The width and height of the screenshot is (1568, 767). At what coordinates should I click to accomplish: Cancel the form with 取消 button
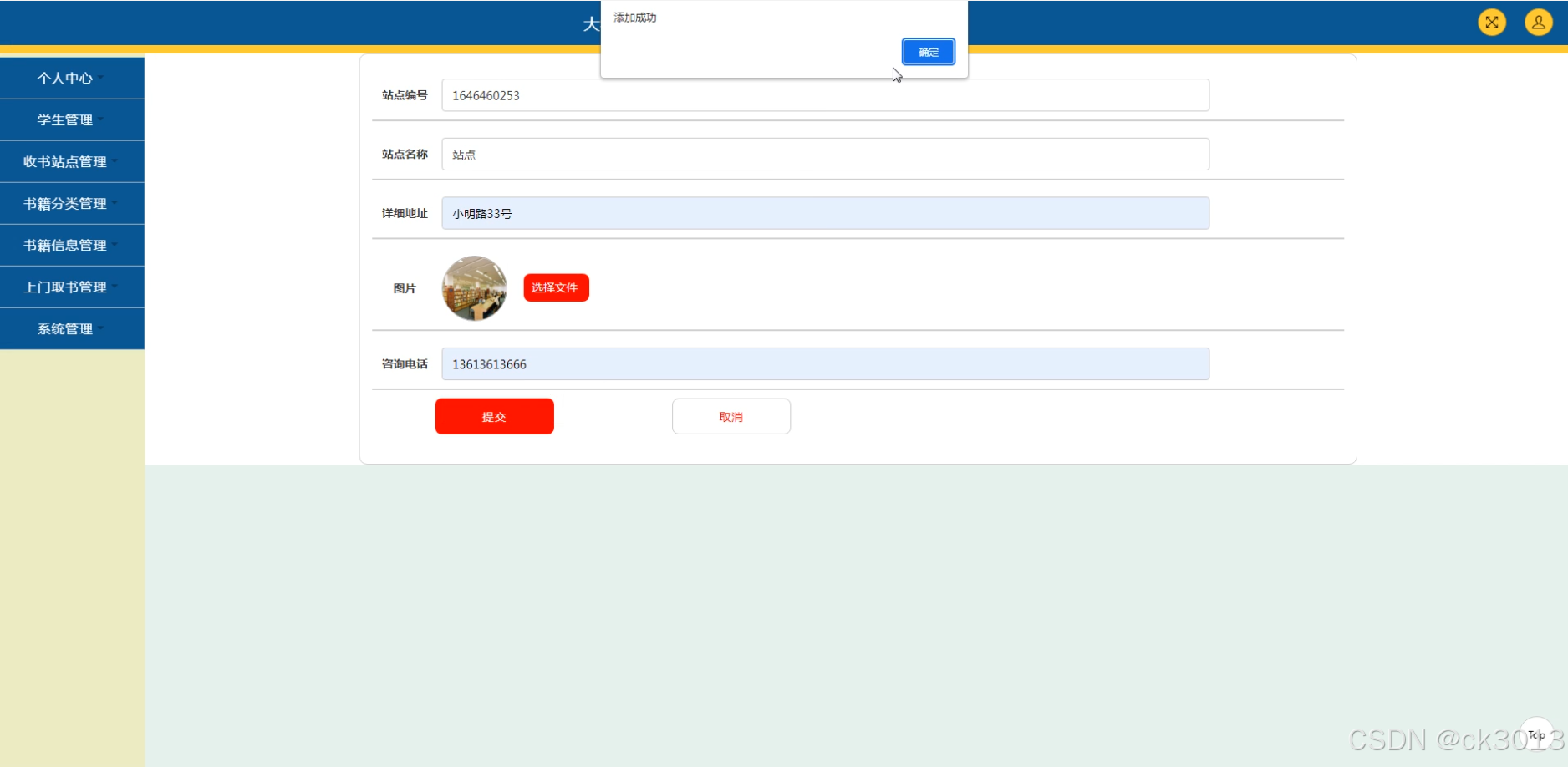coord(731,416)
